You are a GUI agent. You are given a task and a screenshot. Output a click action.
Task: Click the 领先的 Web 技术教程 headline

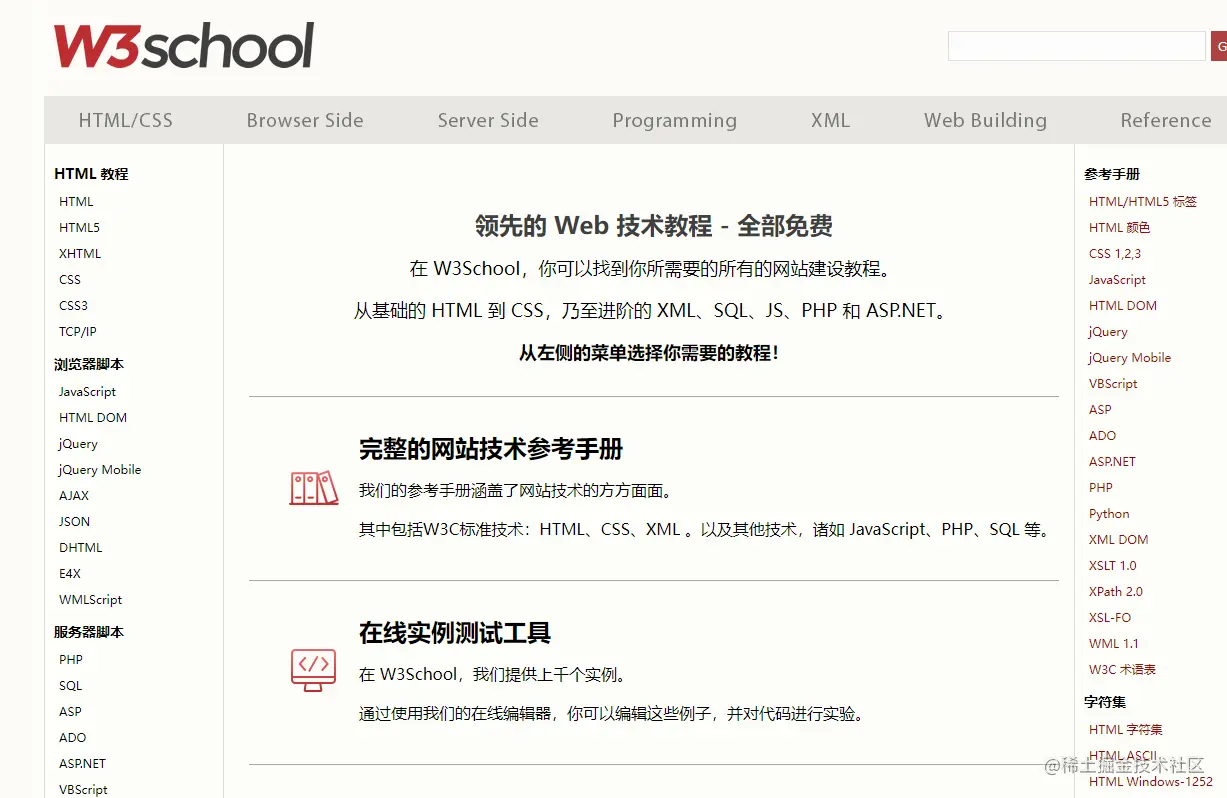[654, 226]
